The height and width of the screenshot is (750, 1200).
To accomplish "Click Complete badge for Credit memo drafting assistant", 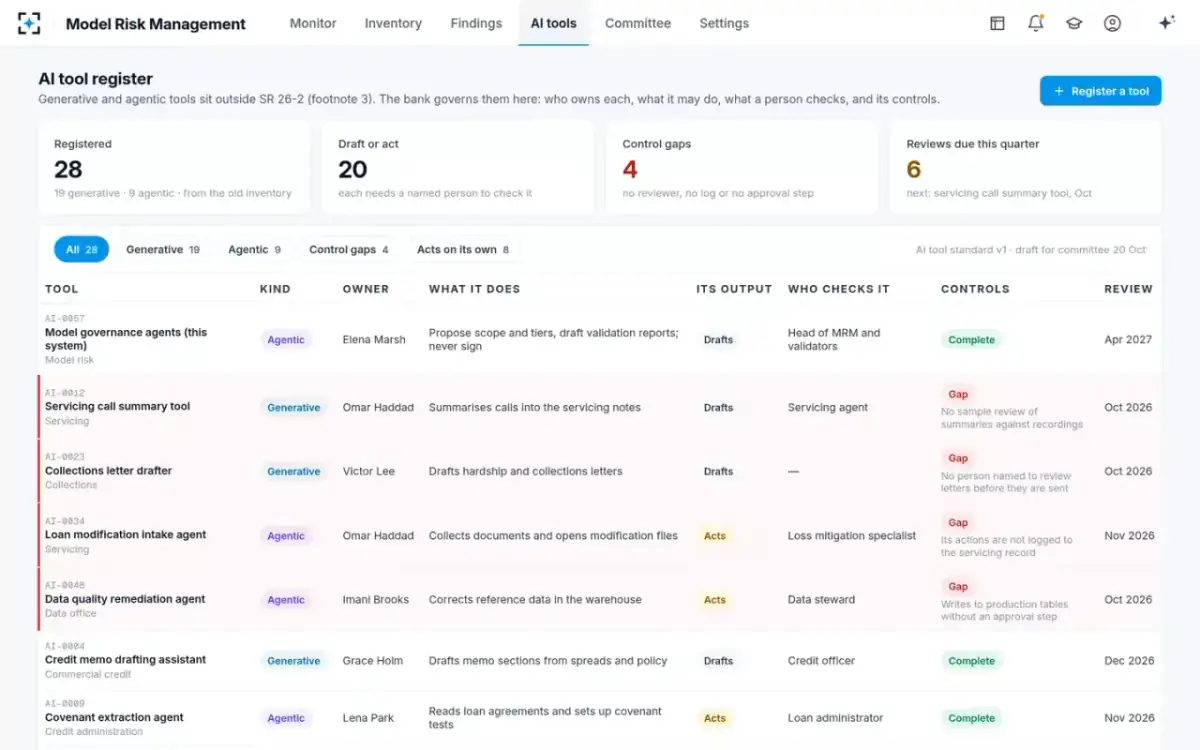I will [972, 661].
